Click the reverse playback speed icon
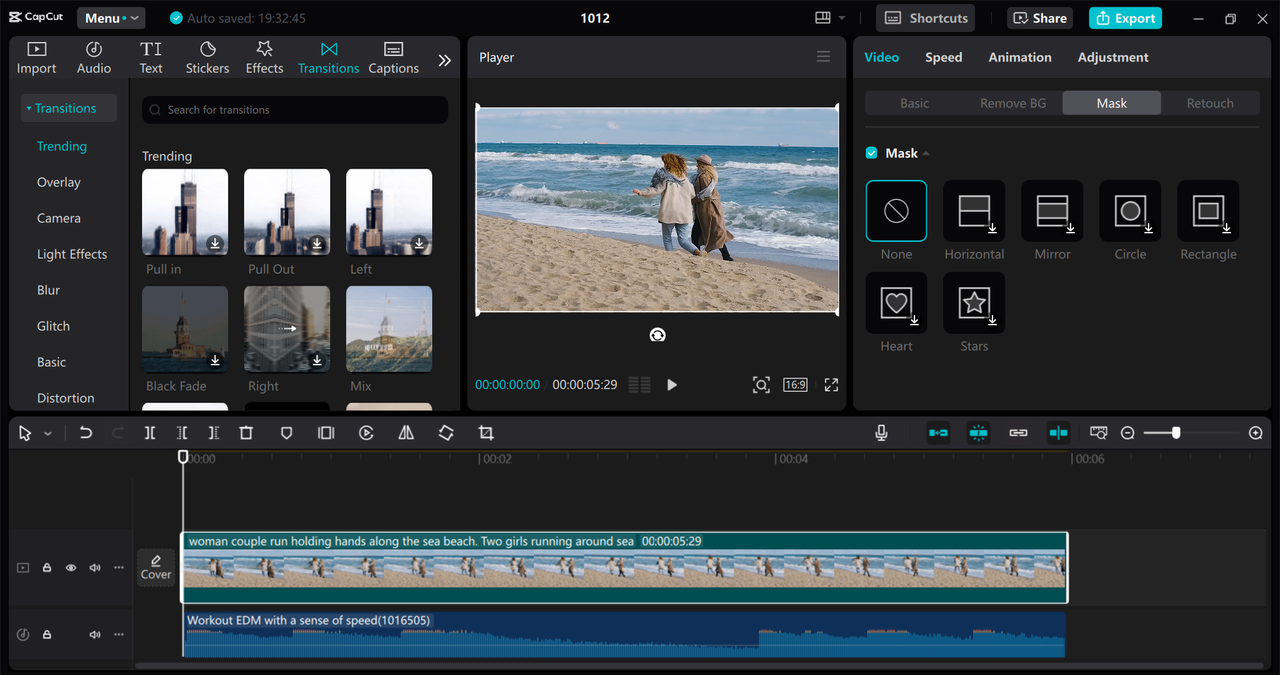 366,433
